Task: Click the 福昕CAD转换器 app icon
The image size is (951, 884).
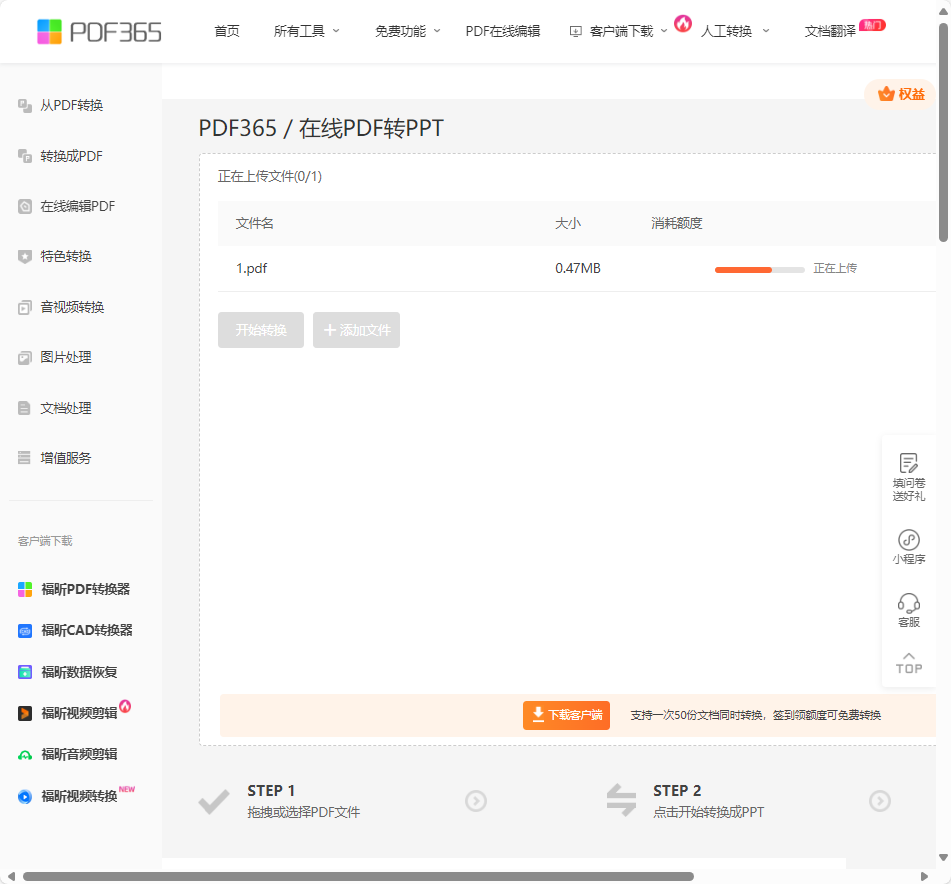Action: coord(25,631)
